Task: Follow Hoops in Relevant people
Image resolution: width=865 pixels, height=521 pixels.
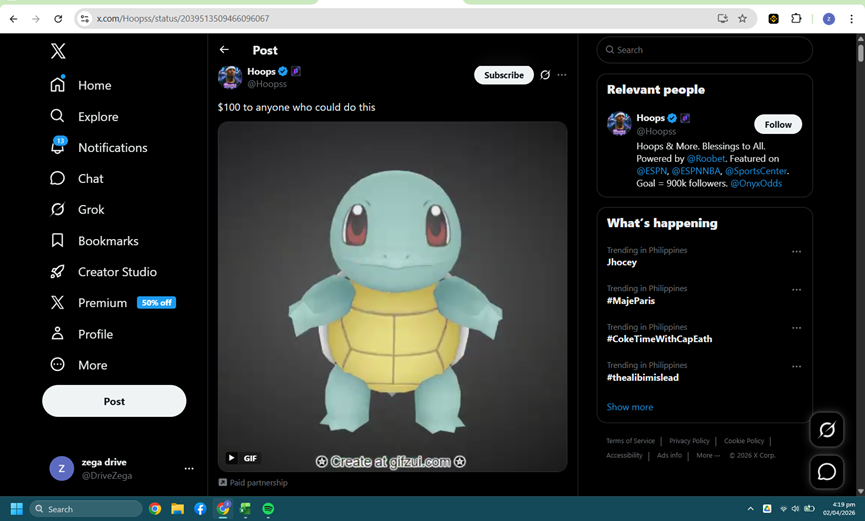Action: coord(778,124)
